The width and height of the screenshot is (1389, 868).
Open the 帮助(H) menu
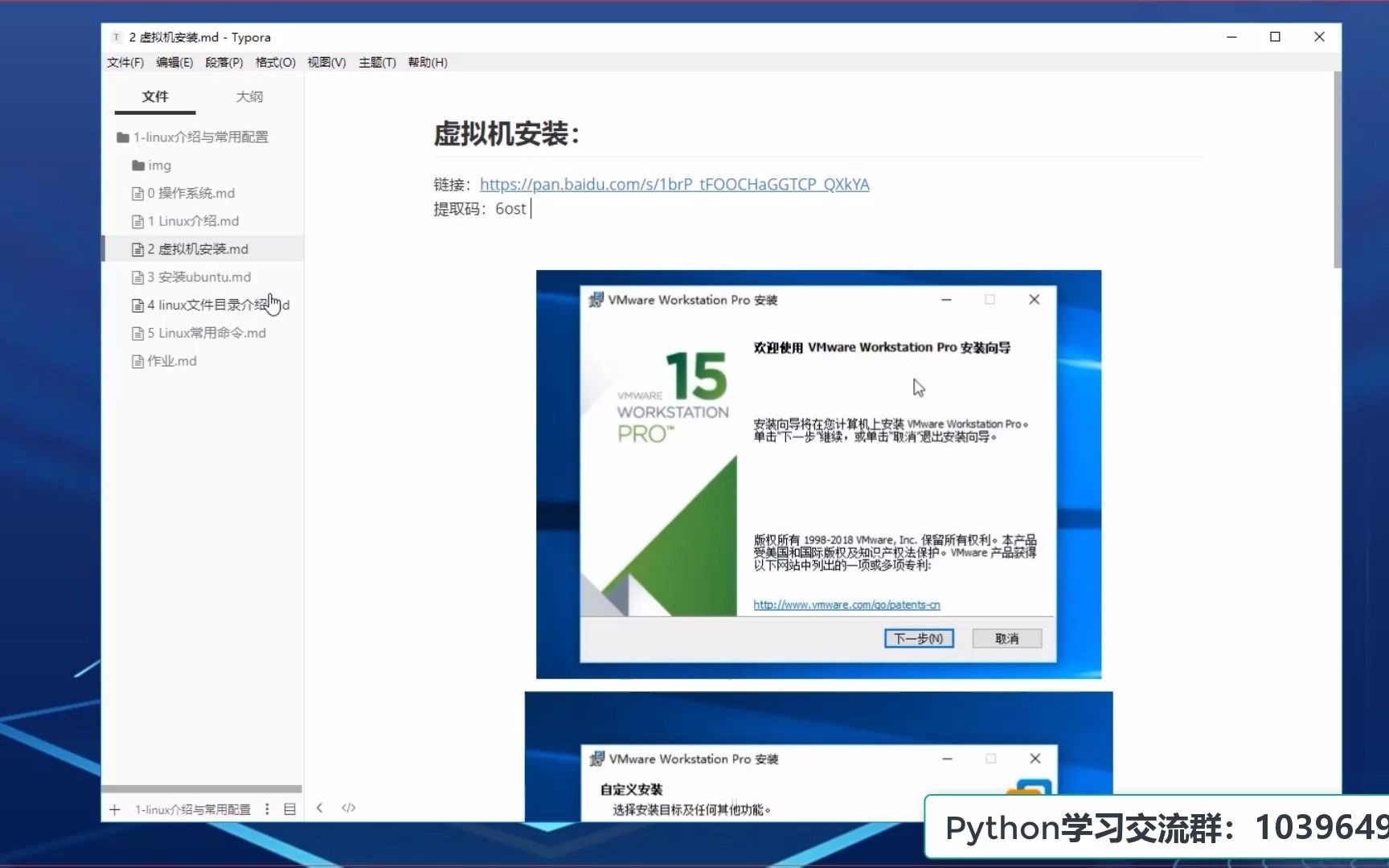tap(428, 62)
